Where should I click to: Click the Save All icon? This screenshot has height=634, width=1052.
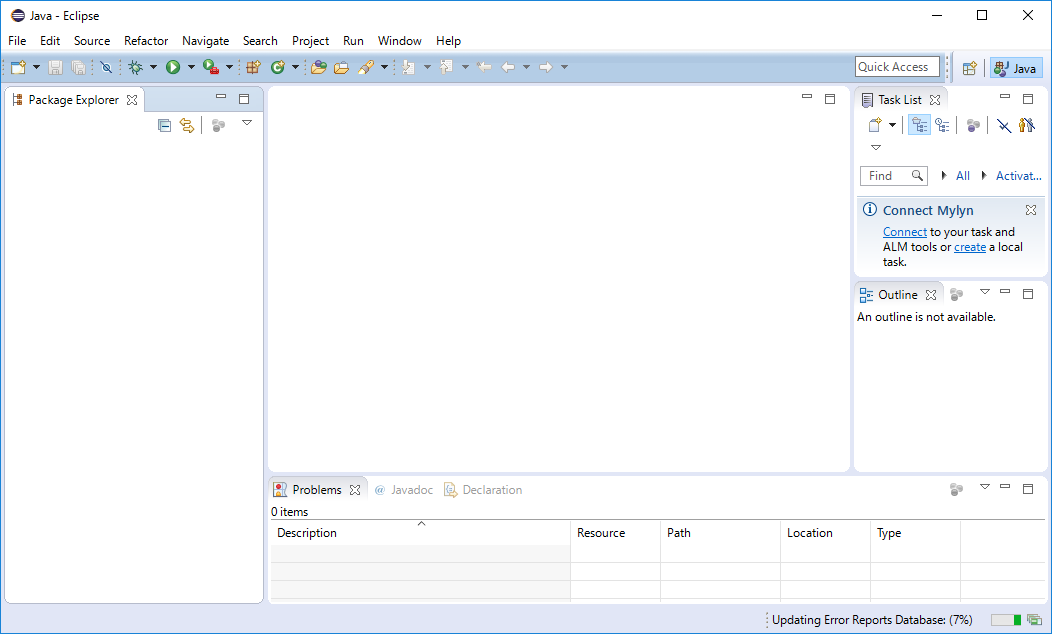coord(78,67)
